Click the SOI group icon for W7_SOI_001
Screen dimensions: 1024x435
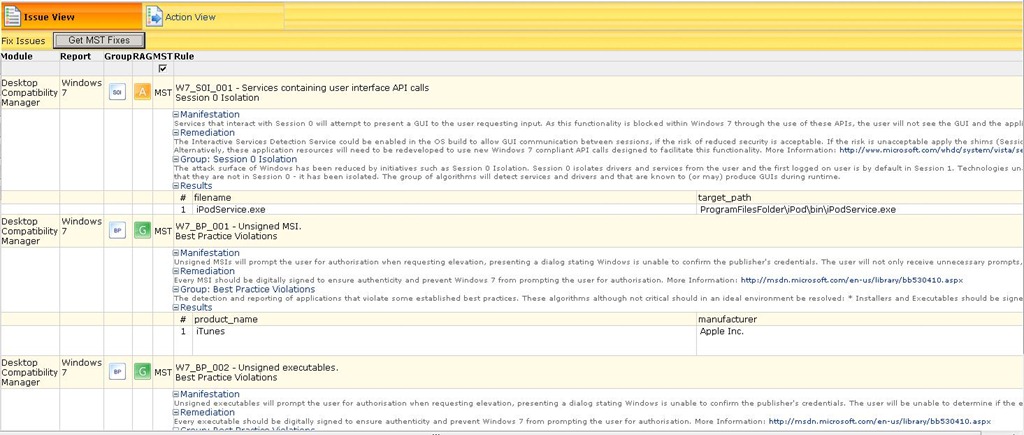click(117, 92)
